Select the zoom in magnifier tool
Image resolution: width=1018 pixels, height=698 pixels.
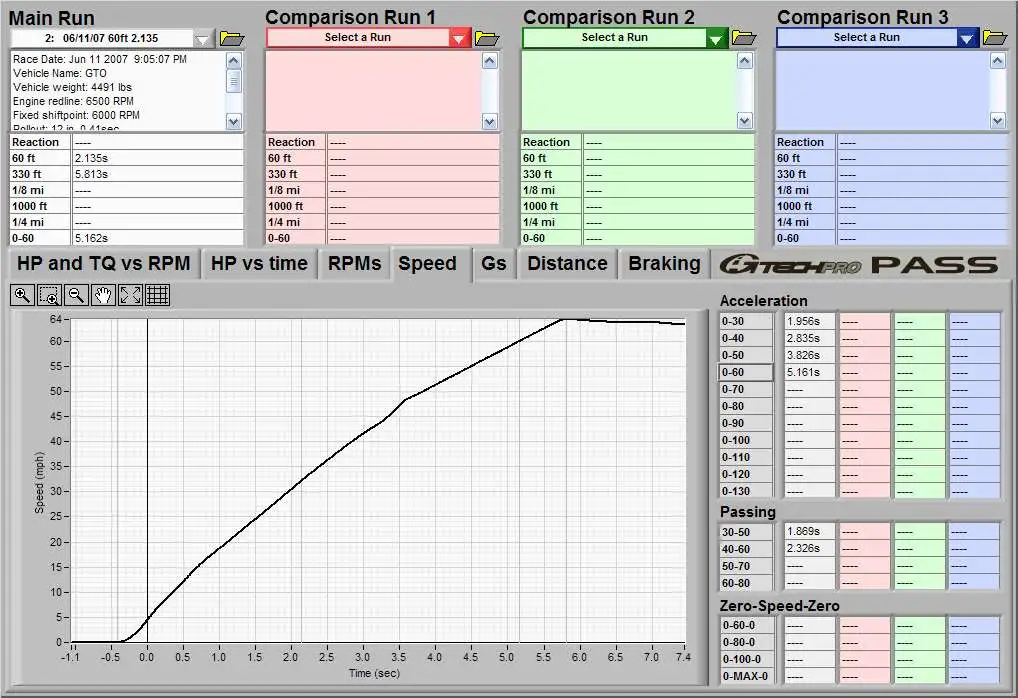(x=22, y=295)
